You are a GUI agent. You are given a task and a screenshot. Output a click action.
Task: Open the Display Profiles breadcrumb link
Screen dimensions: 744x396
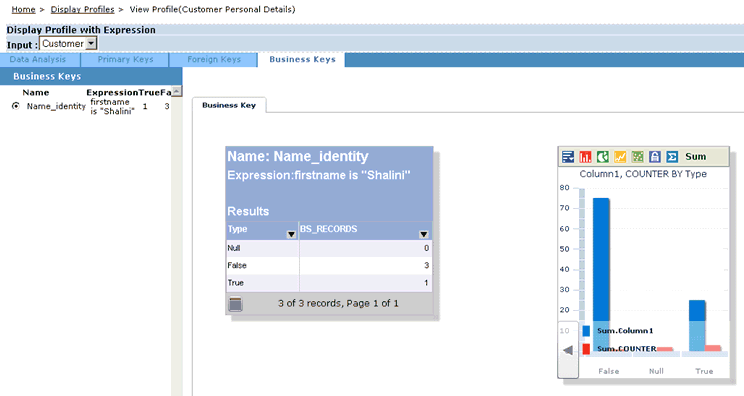[x=83, y=9]
